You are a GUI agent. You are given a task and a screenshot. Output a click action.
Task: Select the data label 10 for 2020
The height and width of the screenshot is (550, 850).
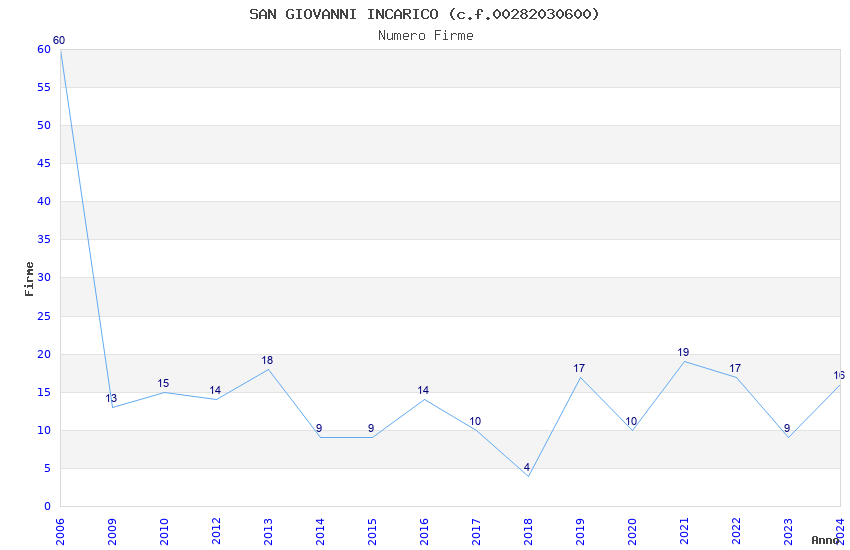coord(631,421)
